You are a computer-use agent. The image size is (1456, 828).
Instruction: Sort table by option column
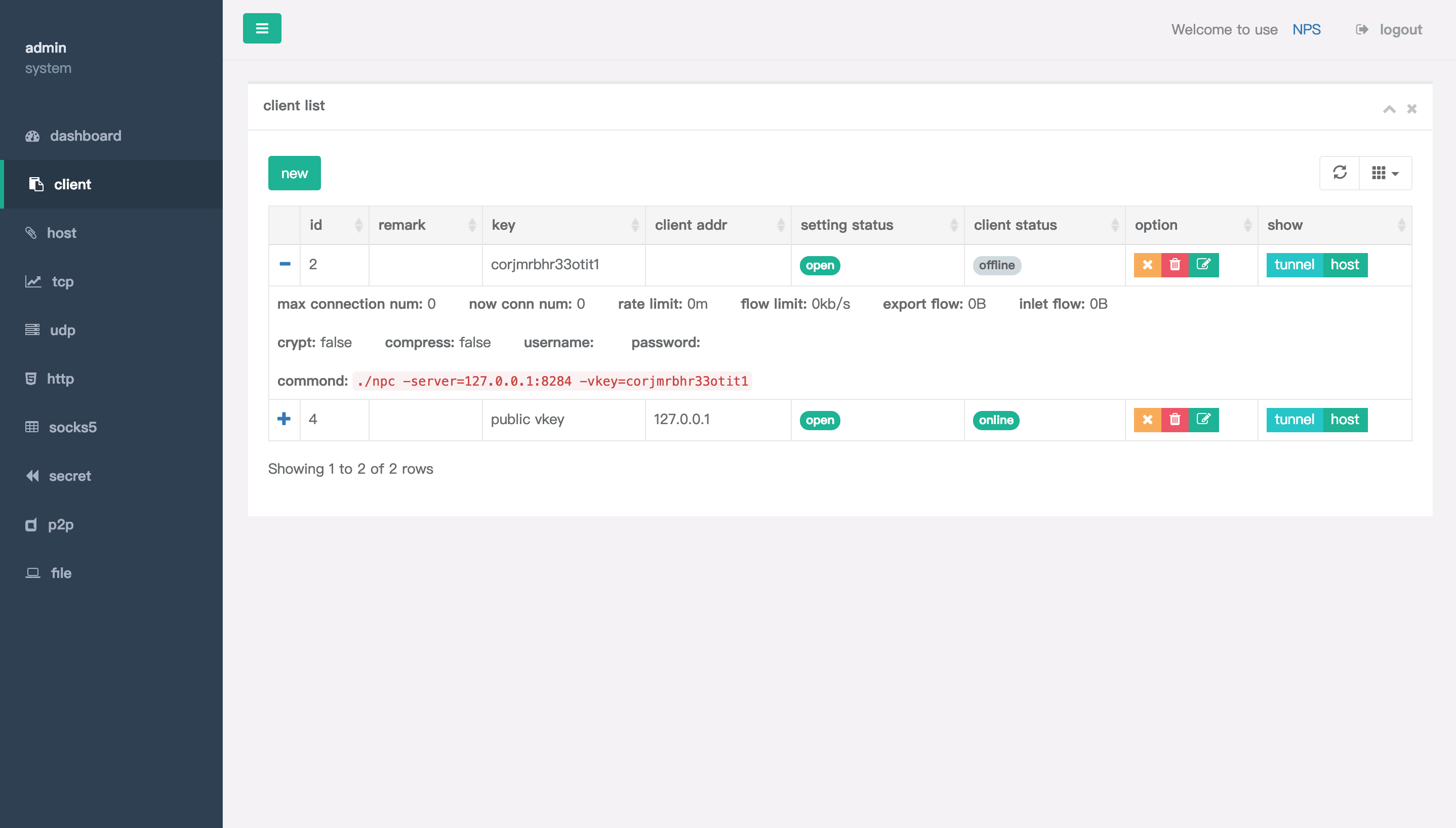point(1192,225)
